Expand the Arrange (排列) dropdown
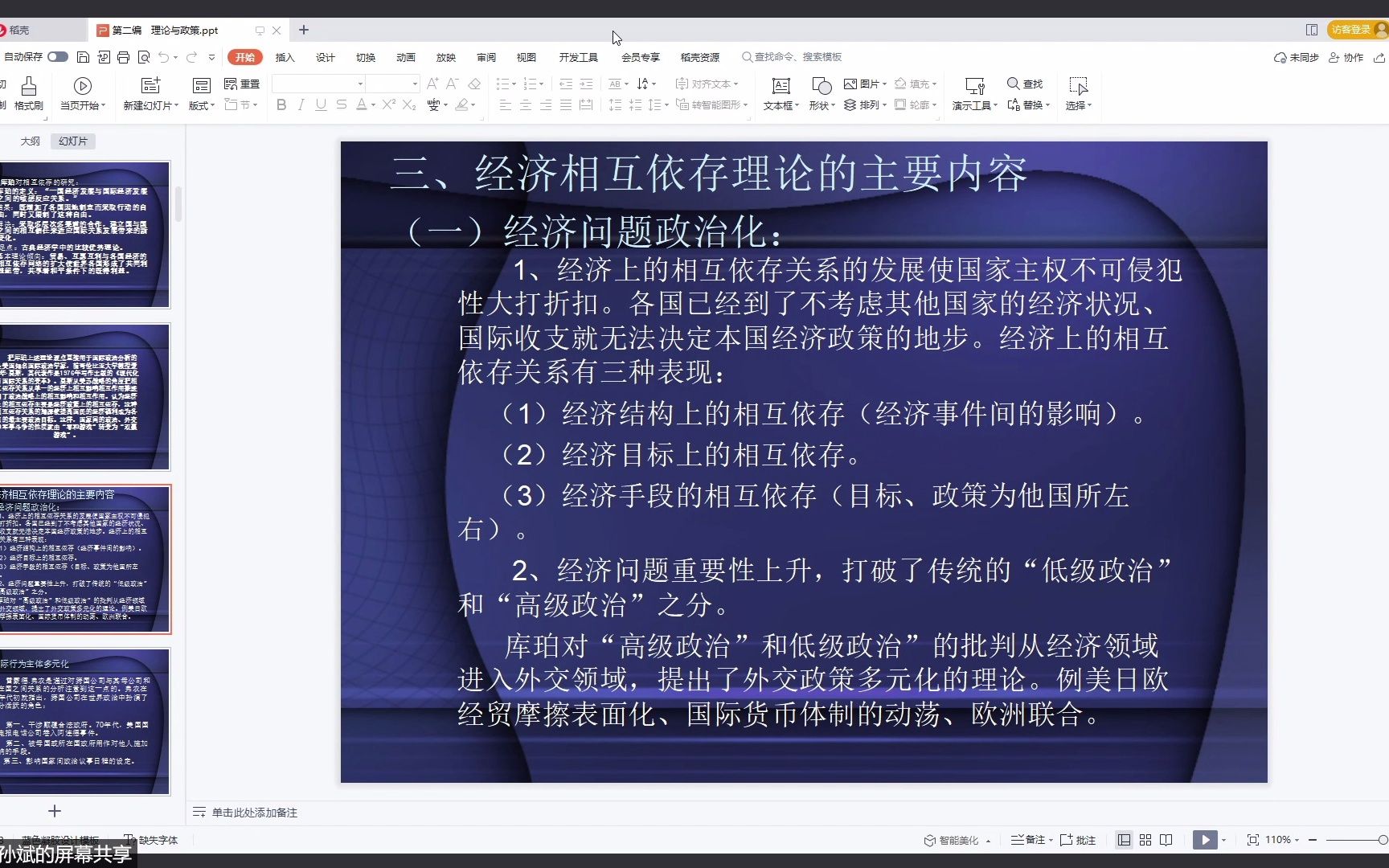 865,104
